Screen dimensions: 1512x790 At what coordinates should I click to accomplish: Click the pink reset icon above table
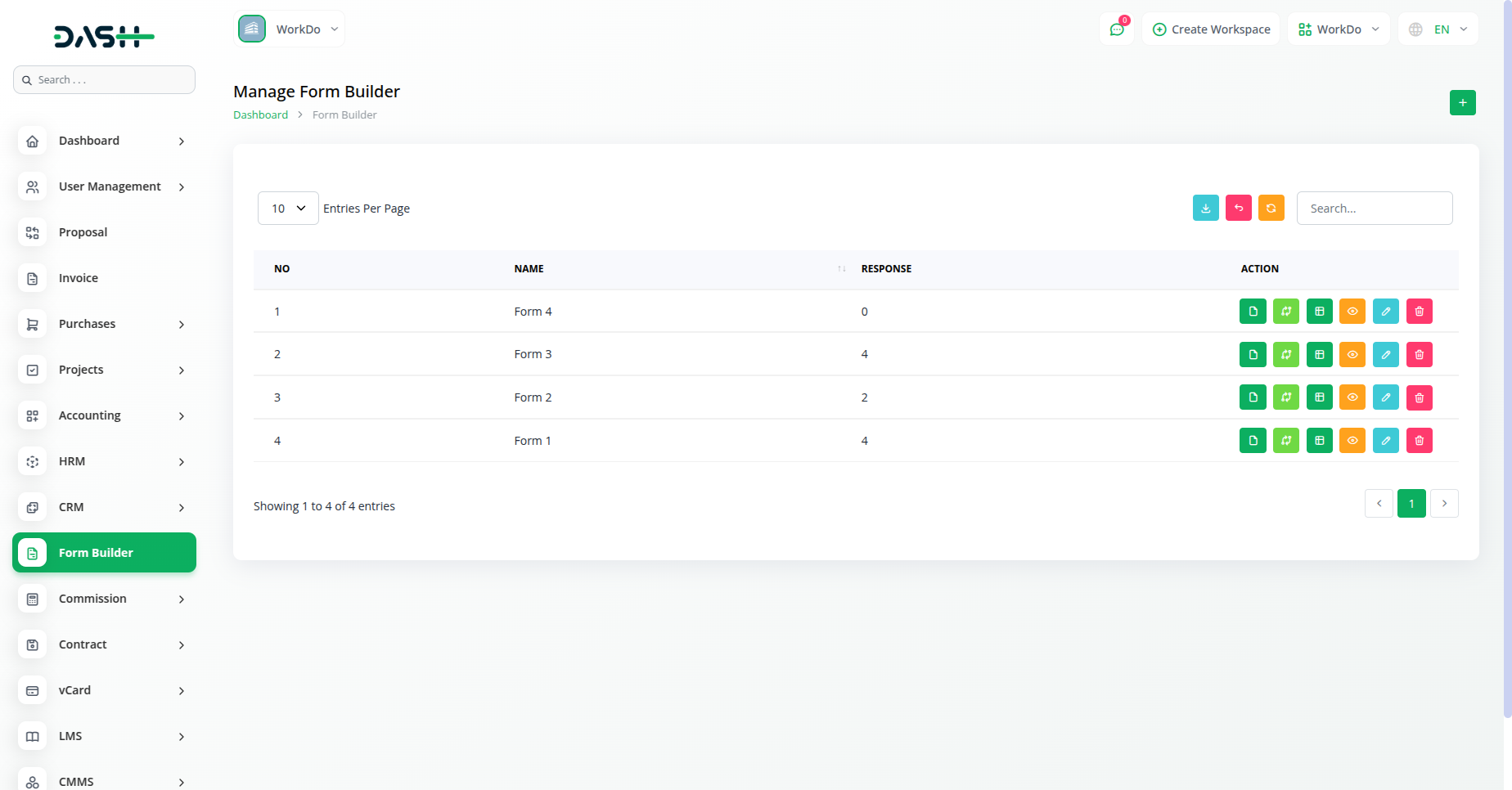1238,208
